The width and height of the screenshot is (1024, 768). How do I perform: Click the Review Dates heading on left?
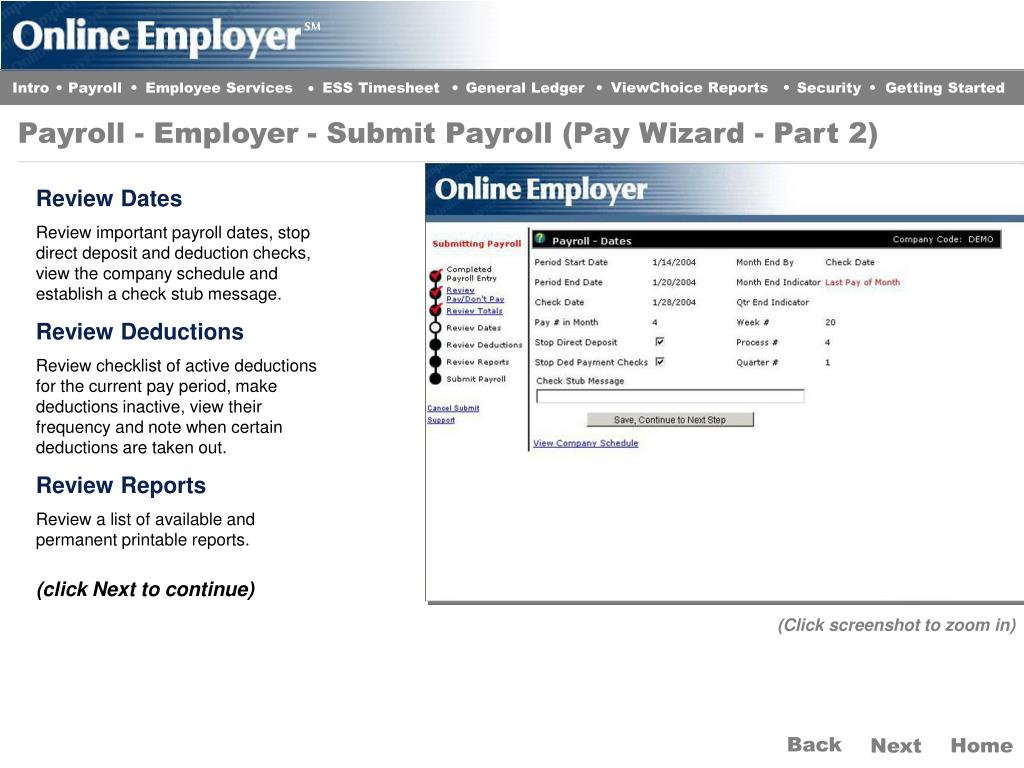click(x=109, y=199)
